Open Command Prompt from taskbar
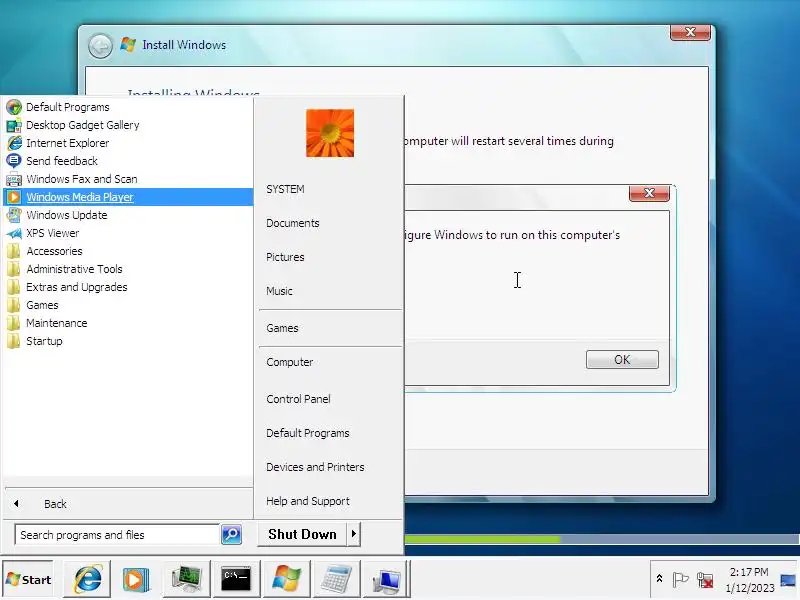 pyautogui.click(x=236, y=579)
